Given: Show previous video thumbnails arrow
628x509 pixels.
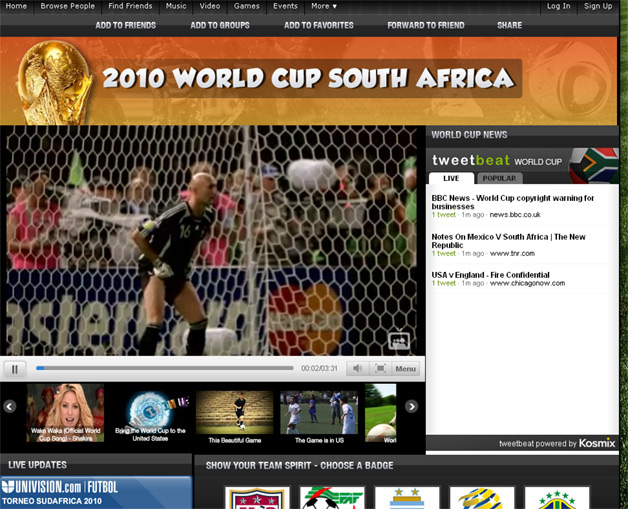Looking at the screenshot, I should pos(10,406).
